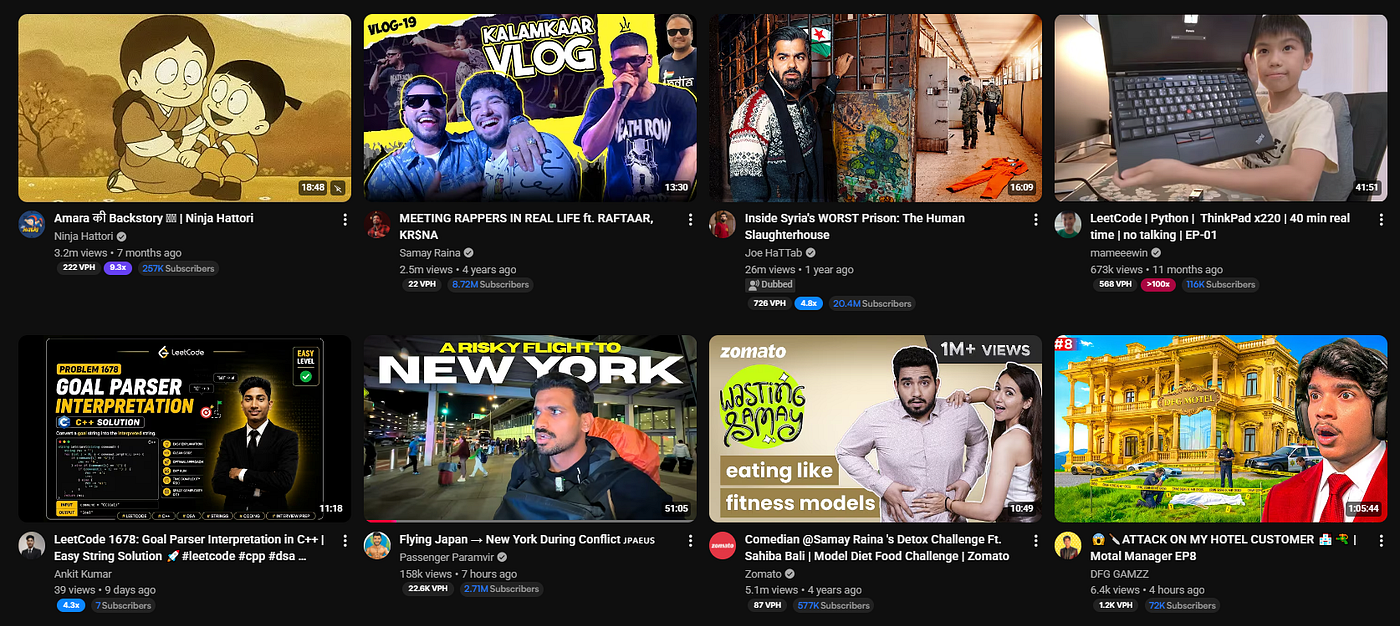
Task: Play the Kalamkaar Vlog thumbnail
Action: pyautogui.click(x=530, y=108)
